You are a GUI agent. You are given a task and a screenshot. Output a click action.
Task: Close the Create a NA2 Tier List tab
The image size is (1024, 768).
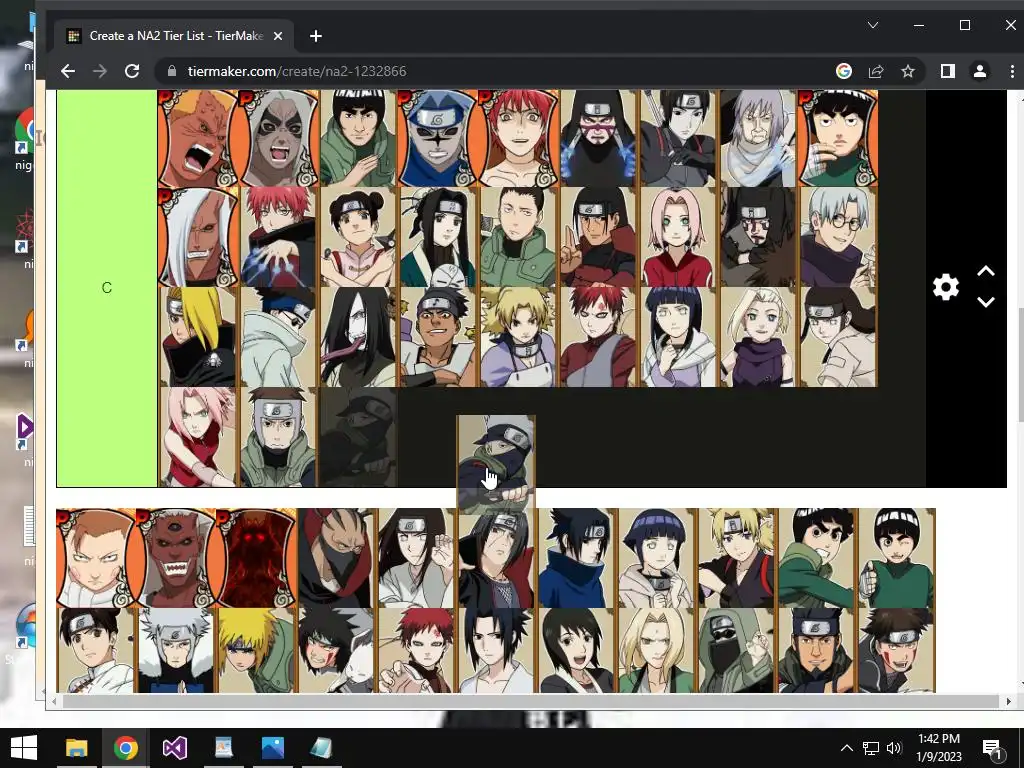[x=278, y=36]
